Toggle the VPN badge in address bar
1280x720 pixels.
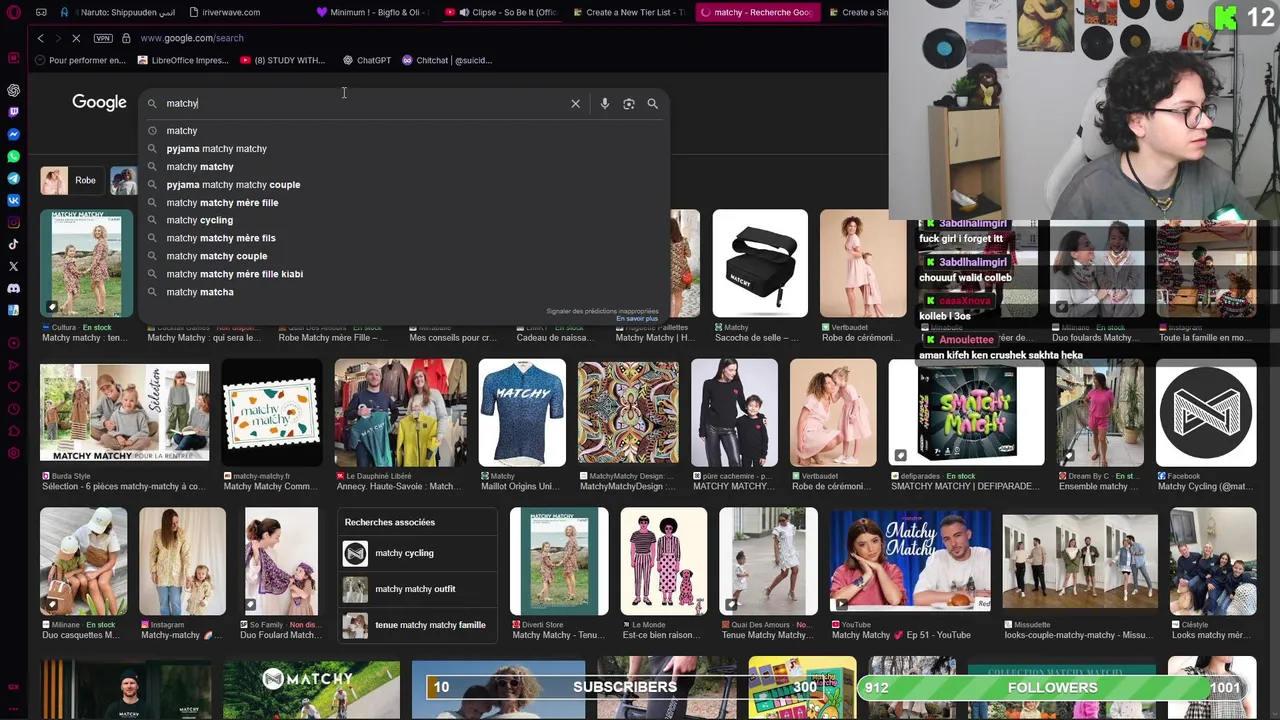coord(103,38)
